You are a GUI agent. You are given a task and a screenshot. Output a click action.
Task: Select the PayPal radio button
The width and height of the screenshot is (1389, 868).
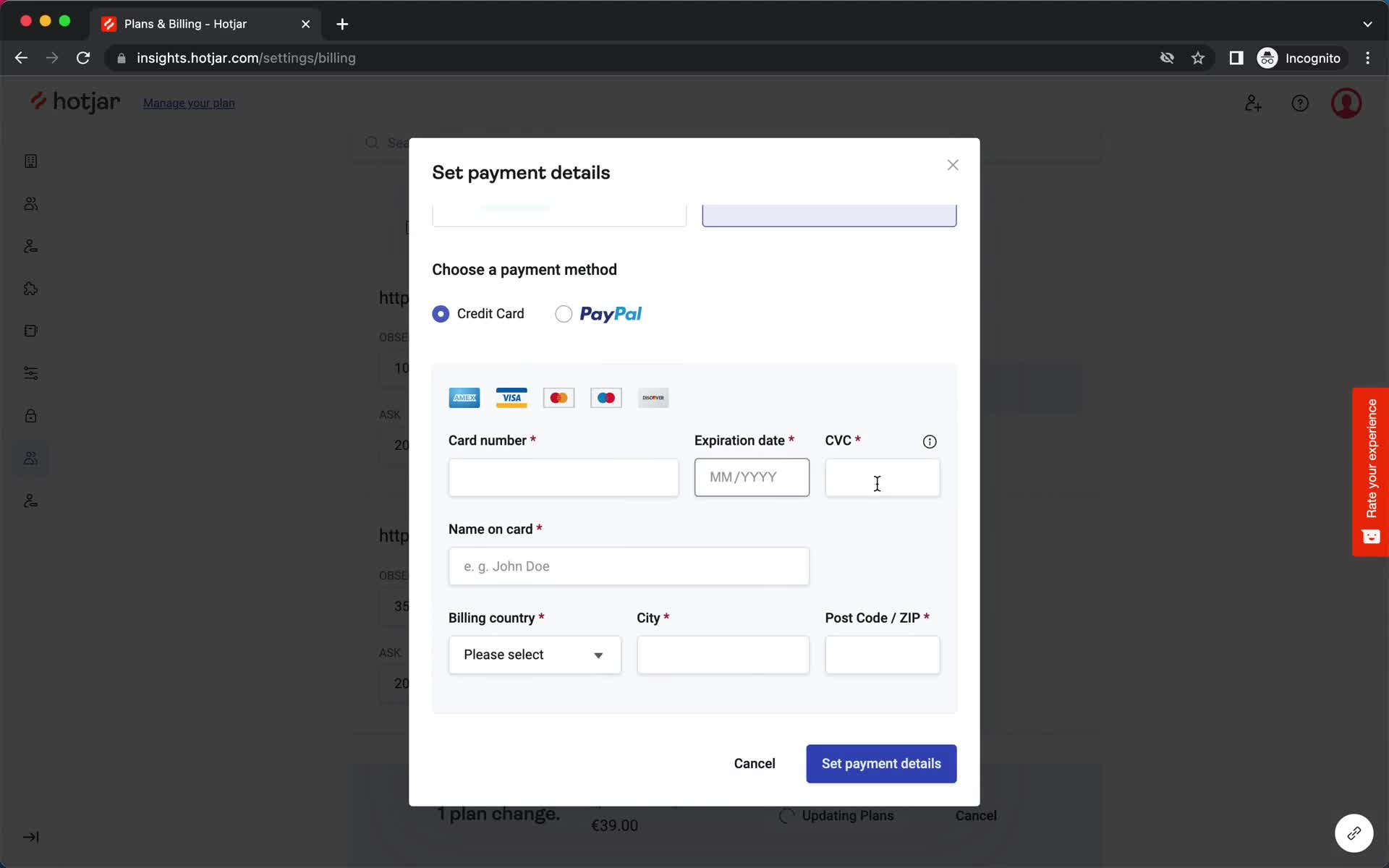click(x=563, y=313)
